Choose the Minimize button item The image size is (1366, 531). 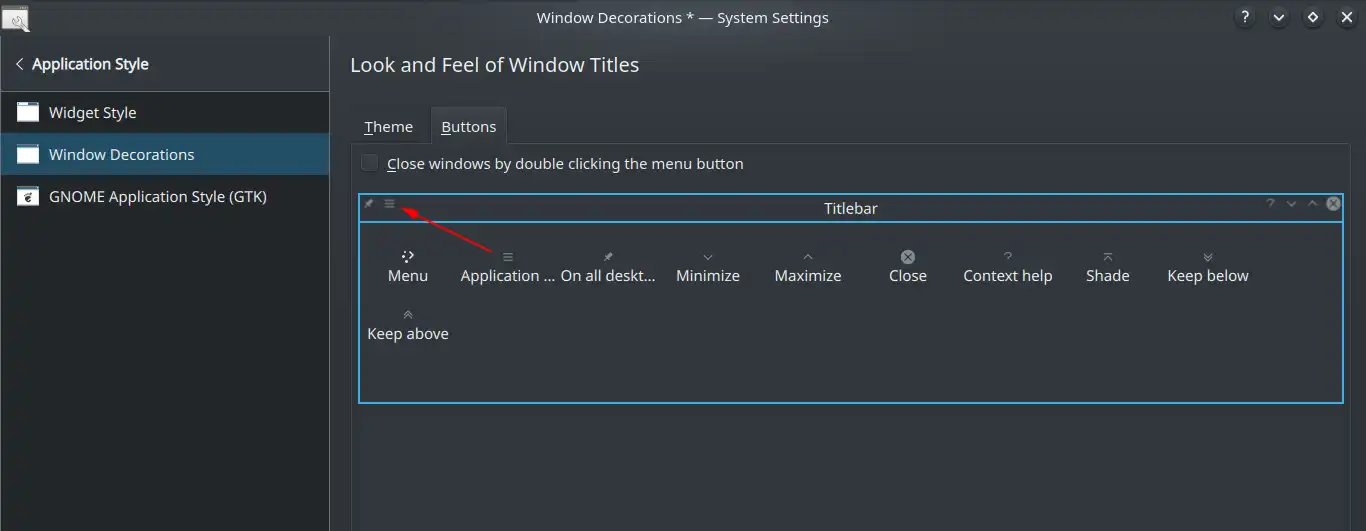click(x=708, y=267)
